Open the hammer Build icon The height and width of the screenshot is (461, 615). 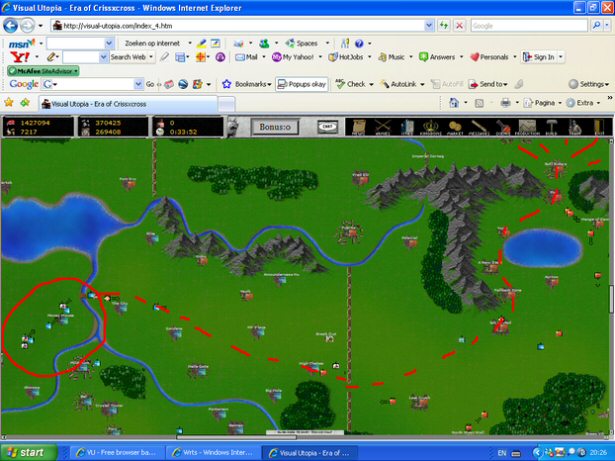(551, 127)
